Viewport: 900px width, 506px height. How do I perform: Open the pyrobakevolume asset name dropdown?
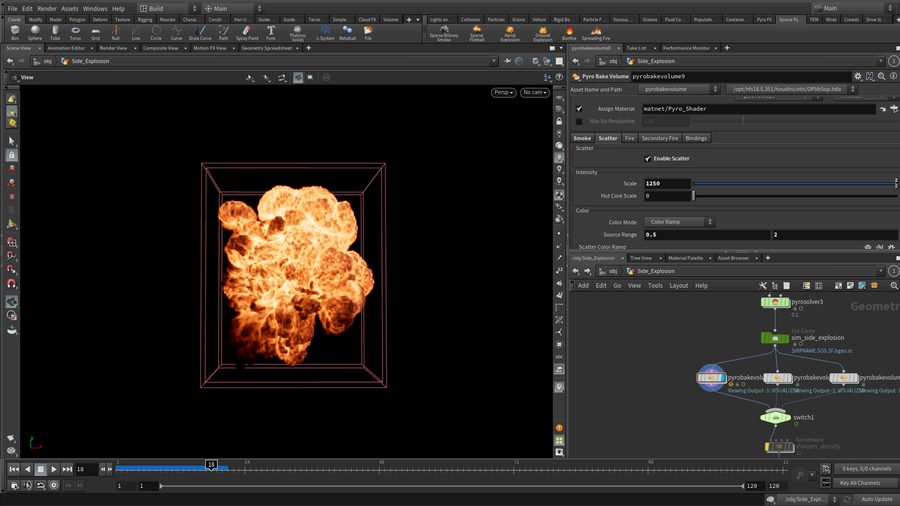(680, 89)
